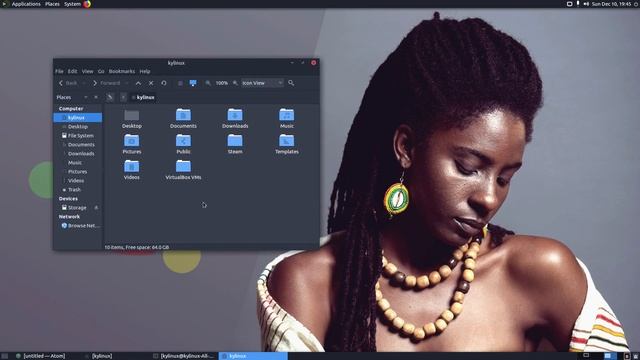Image resolution: width=640 pixels, height=360 pixels.
Task: Stop loading with the X toolbar icon
Action: point(151,83)
